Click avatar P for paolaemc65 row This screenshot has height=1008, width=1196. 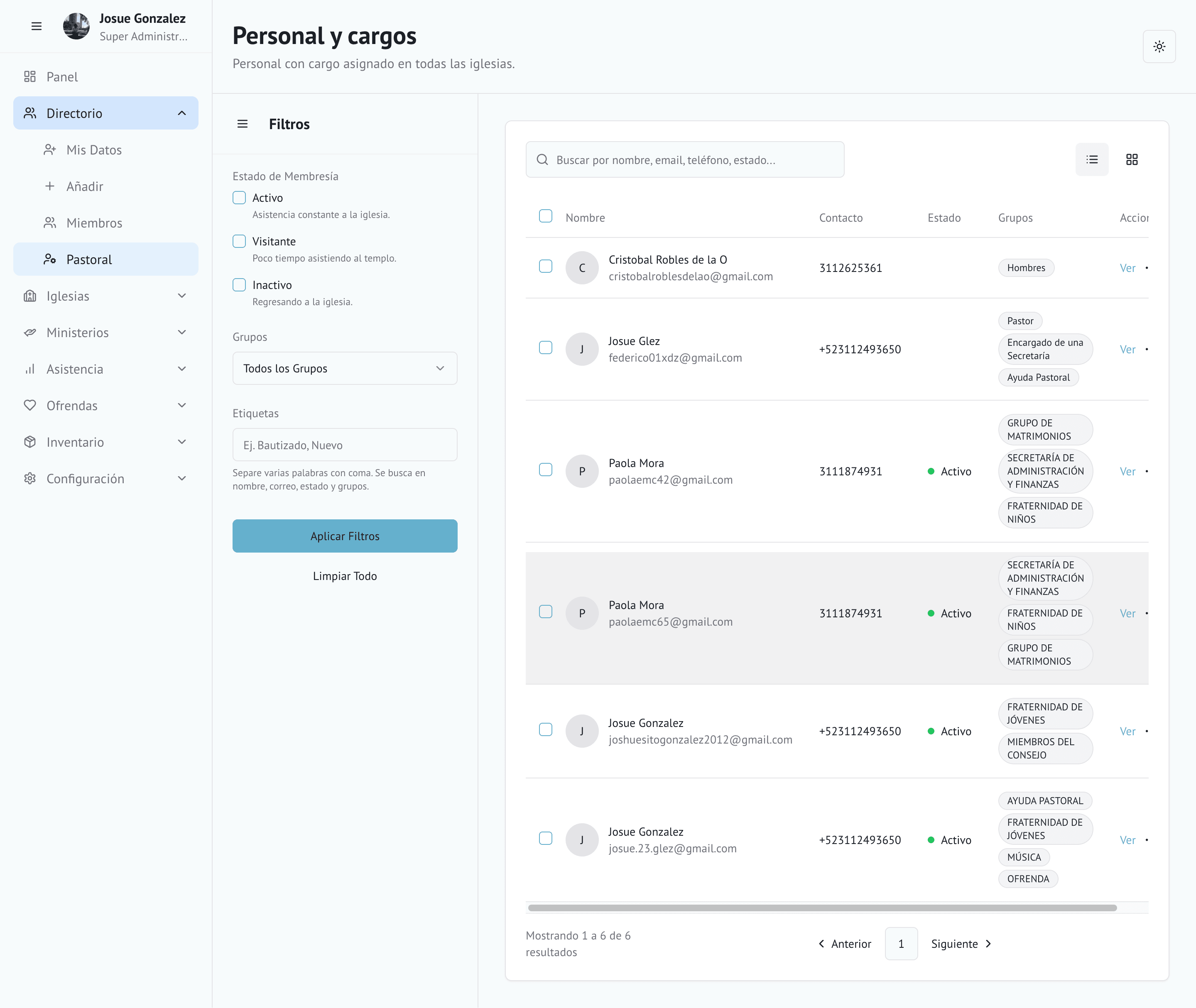pos(582,613)
